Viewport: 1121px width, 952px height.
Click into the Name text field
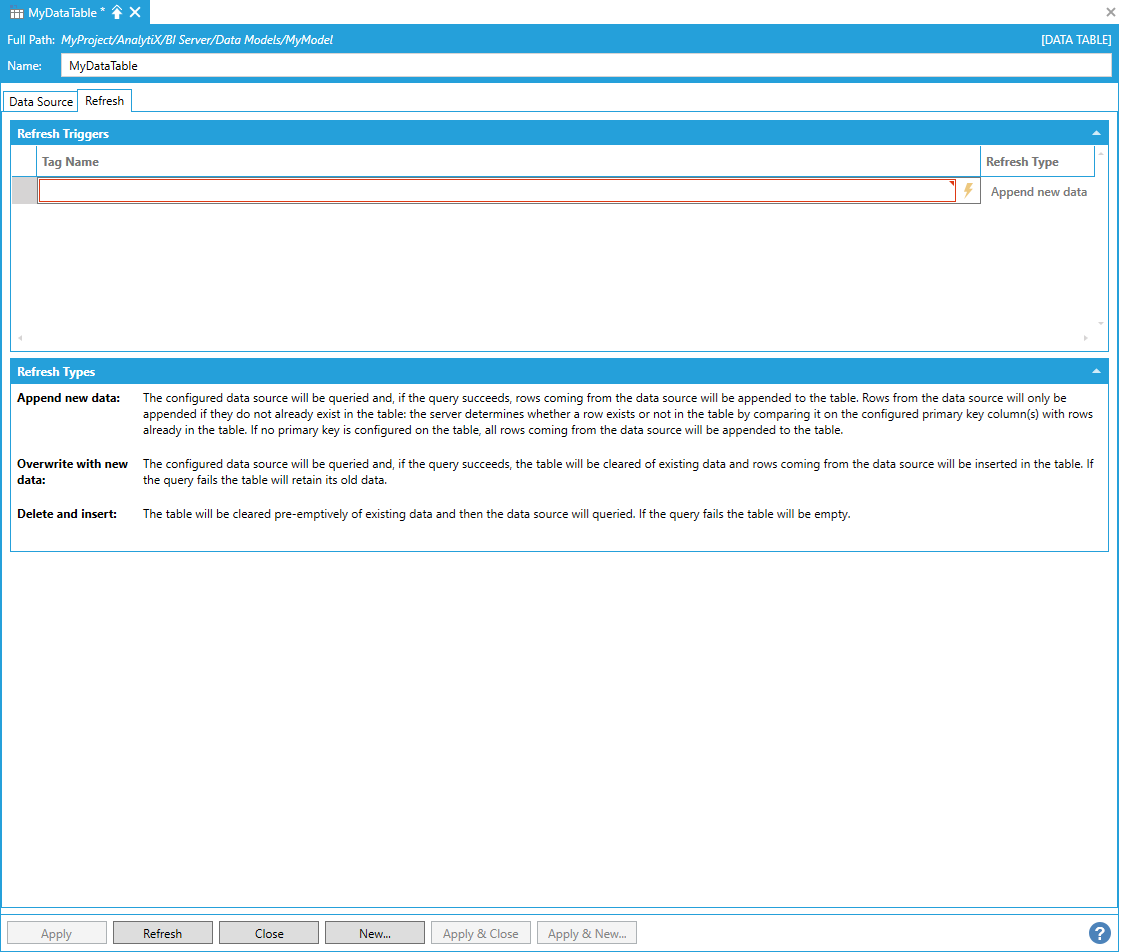click(585, 66)
